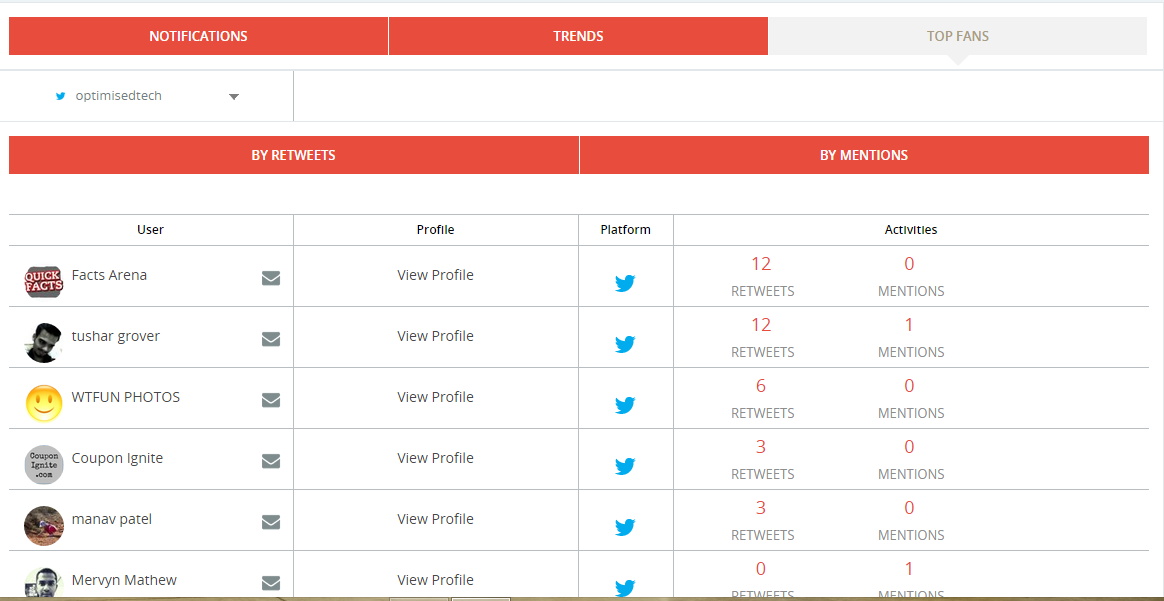Open View Profile link for tushar grover
This screenshot has width=1164, height=601.
[435, 336]
